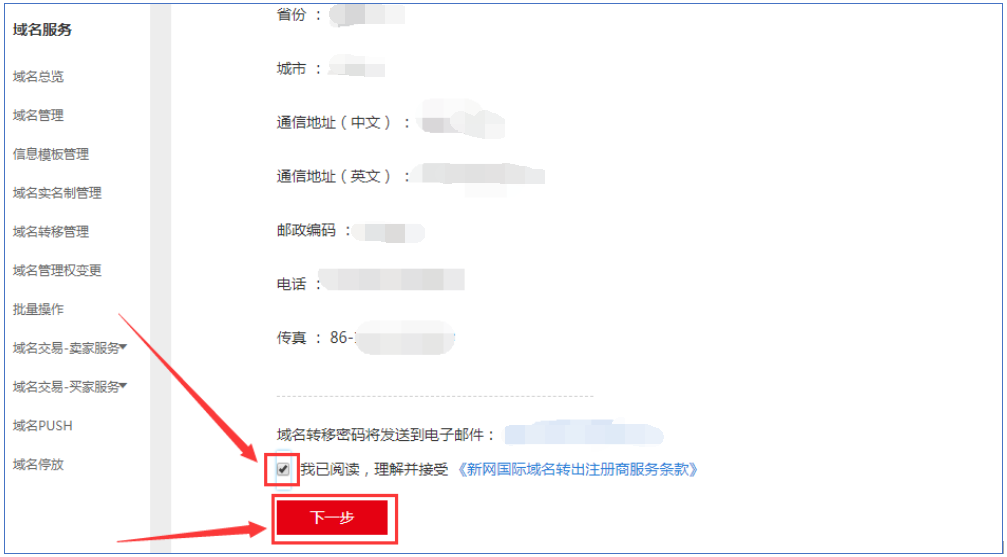
Task: Click the 域名服务 sidebar heading
Action: pos(42,30)
